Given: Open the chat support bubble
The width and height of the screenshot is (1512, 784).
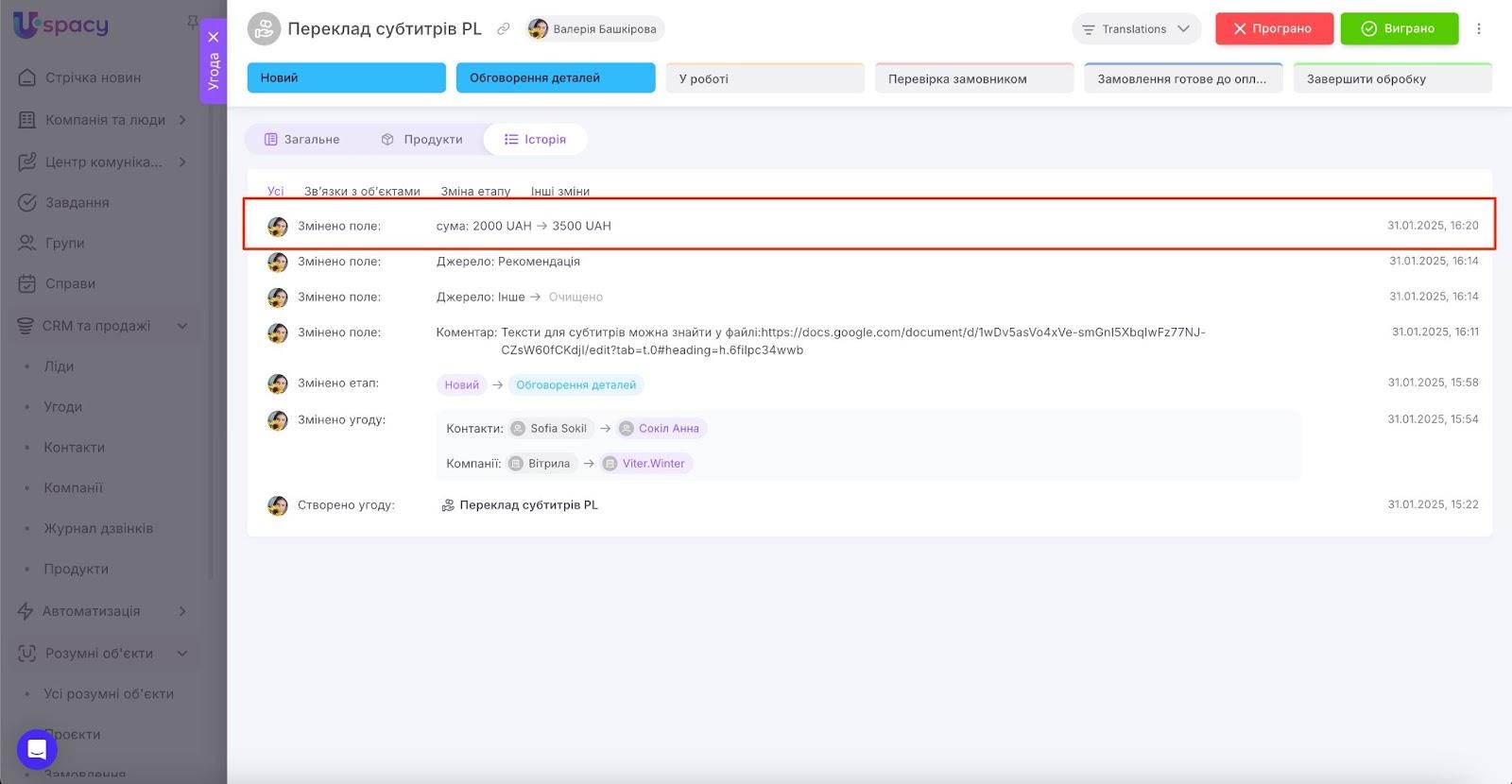Looking at the screenshot, I should point(37,749).
